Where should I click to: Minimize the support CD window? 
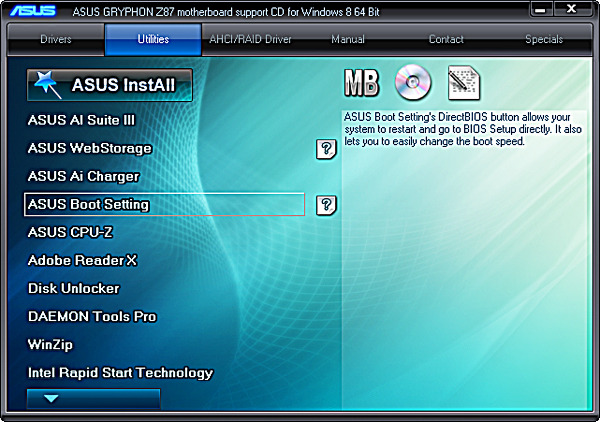pyautogui.click(x=540, y=10)
